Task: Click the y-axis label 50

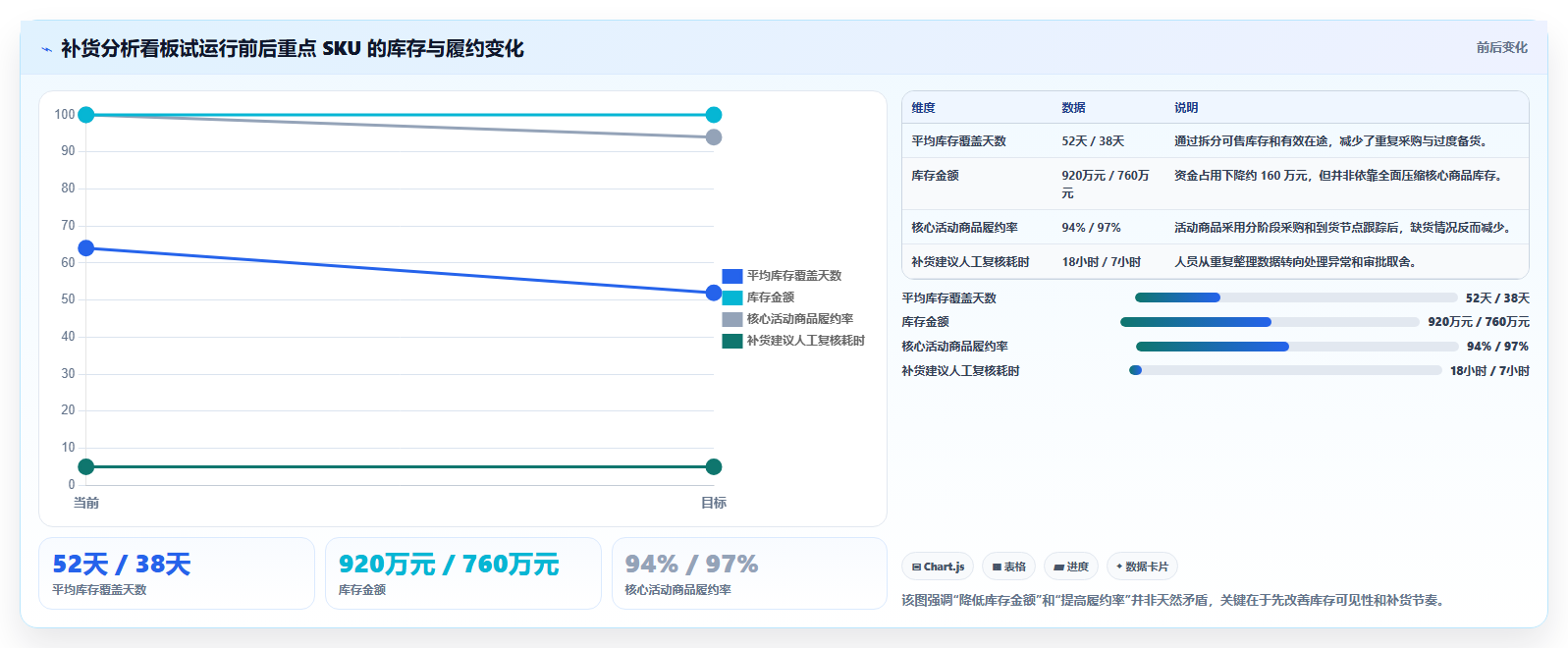Action: [68, 299]
